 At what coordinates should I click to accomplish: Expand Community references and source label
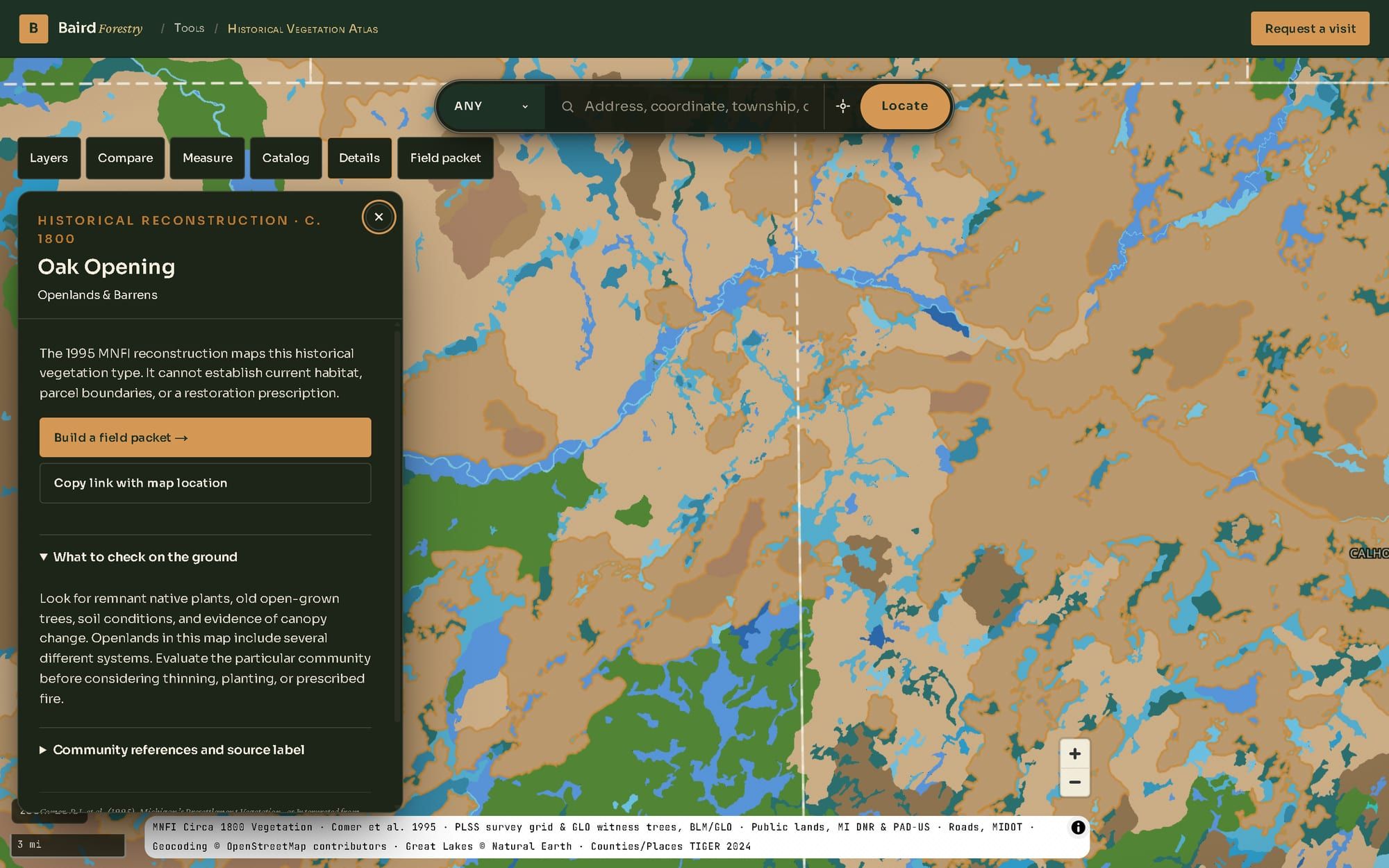(172, 750)
